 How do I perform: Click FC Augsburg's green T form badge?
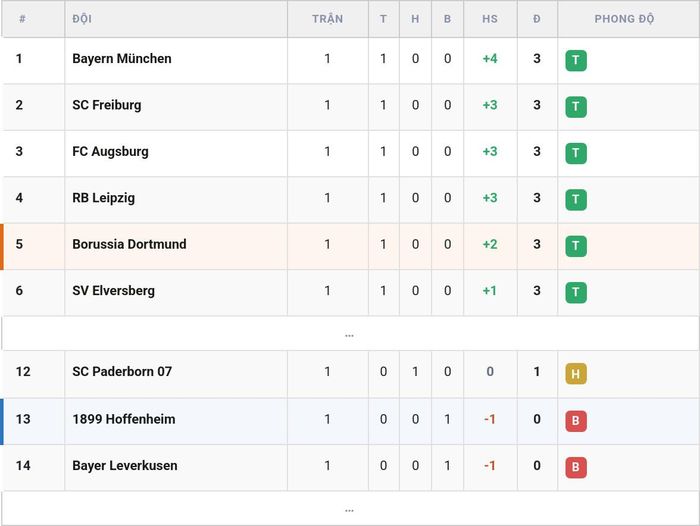[576, 153]
